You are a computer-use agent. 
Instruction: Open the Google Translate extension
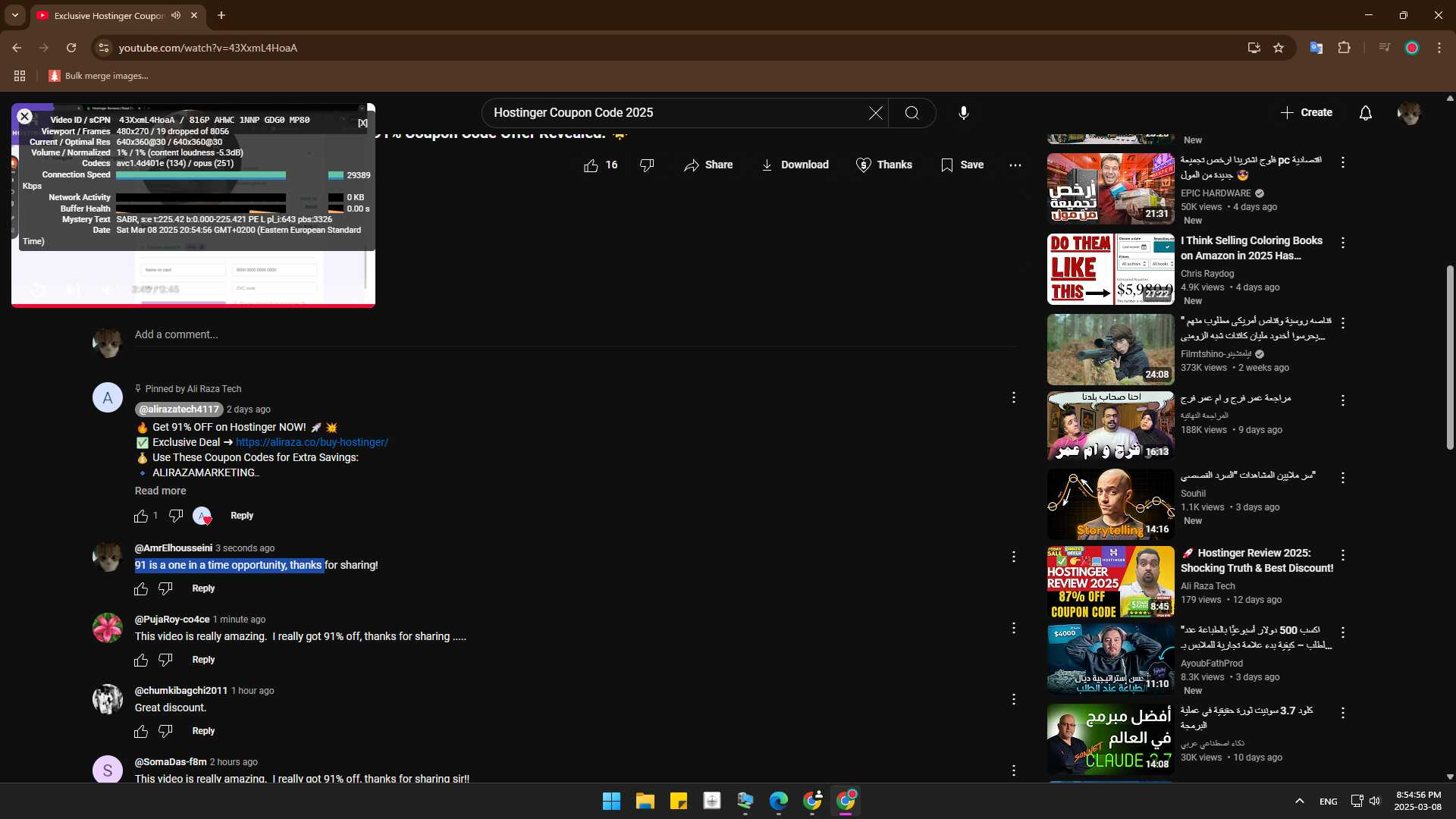(x=1316, y=48)
